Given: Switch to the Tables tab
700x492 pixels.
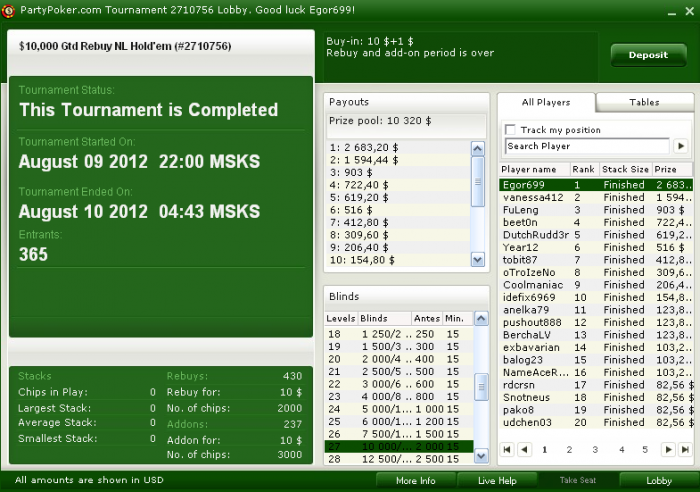Looking at the screenshot, I should click(x=644, y=102).
